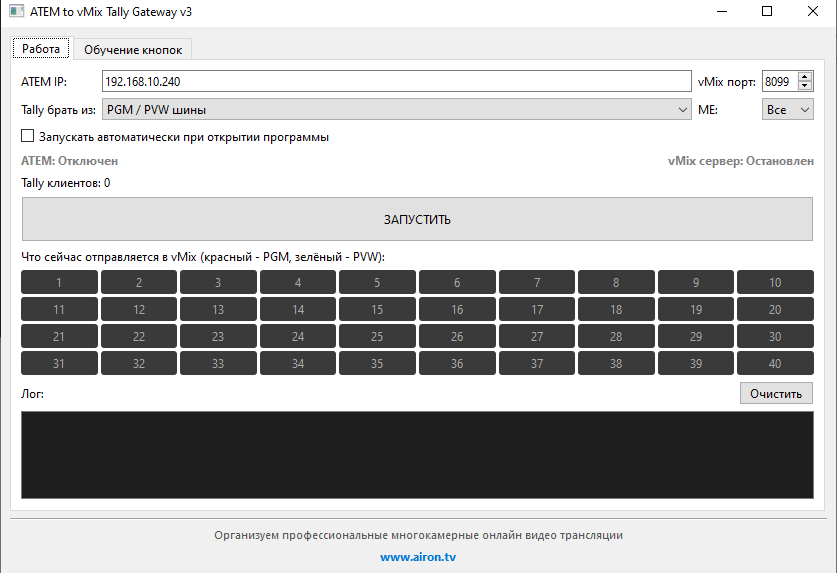Image resolution: width=837 pixels, height=573 pixels.
Task: Click tally indicator 38
Action: point(617,364)
